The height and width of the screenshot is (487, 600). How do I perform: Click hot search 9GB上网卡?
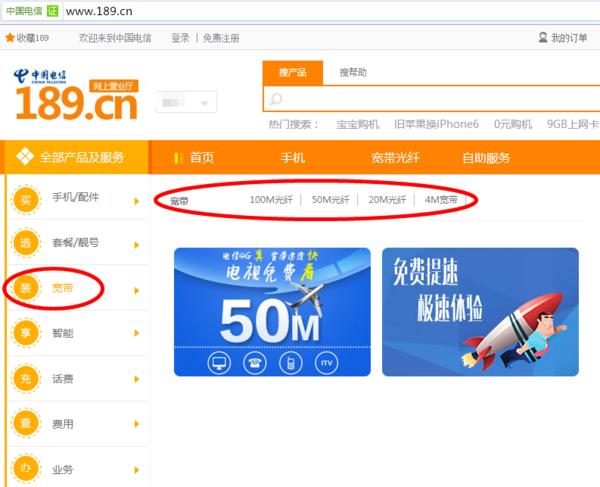(572, 124)
